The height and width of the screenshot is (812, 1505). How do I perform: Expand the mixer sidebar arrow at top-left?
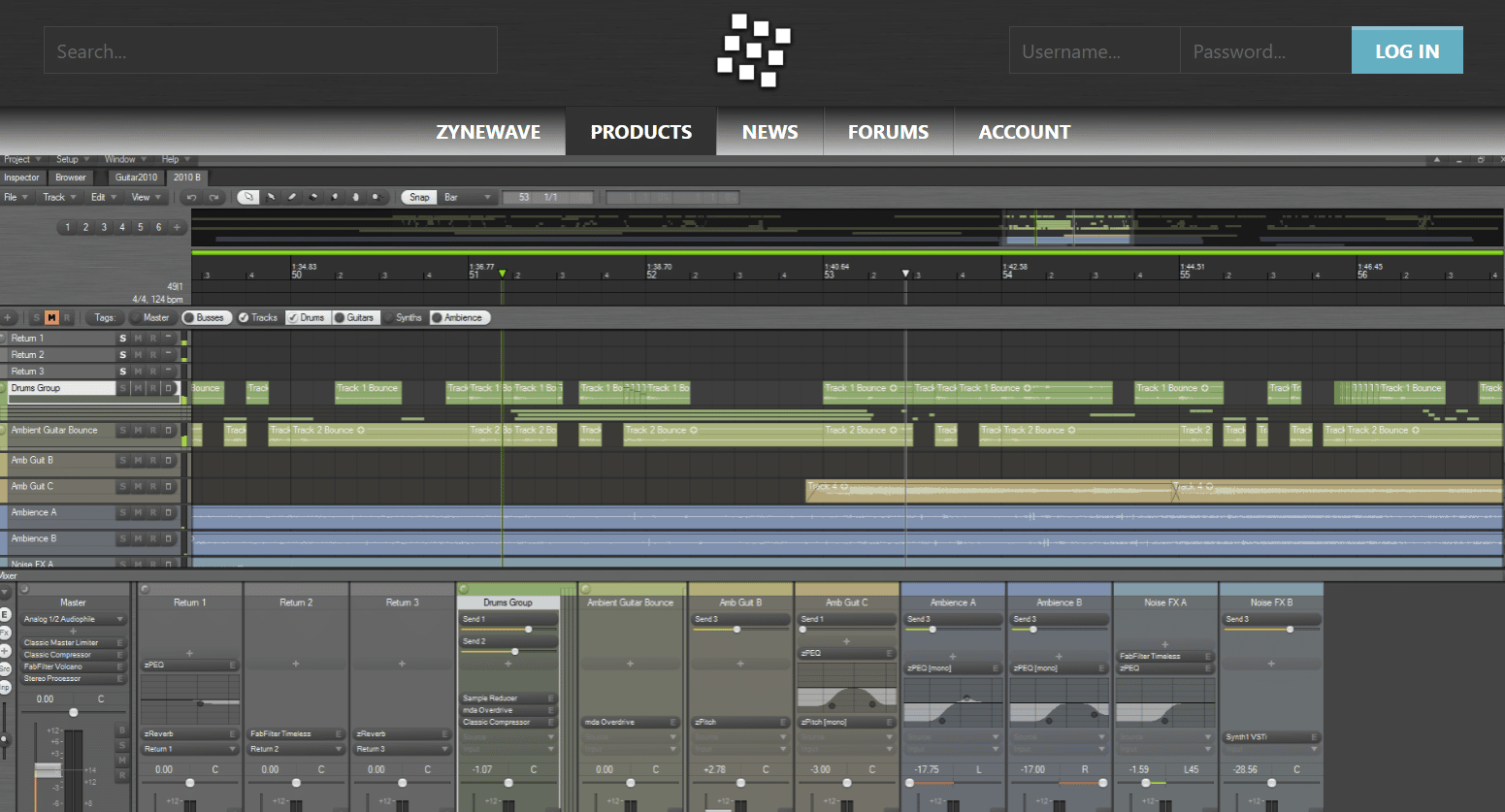point(5,592)
